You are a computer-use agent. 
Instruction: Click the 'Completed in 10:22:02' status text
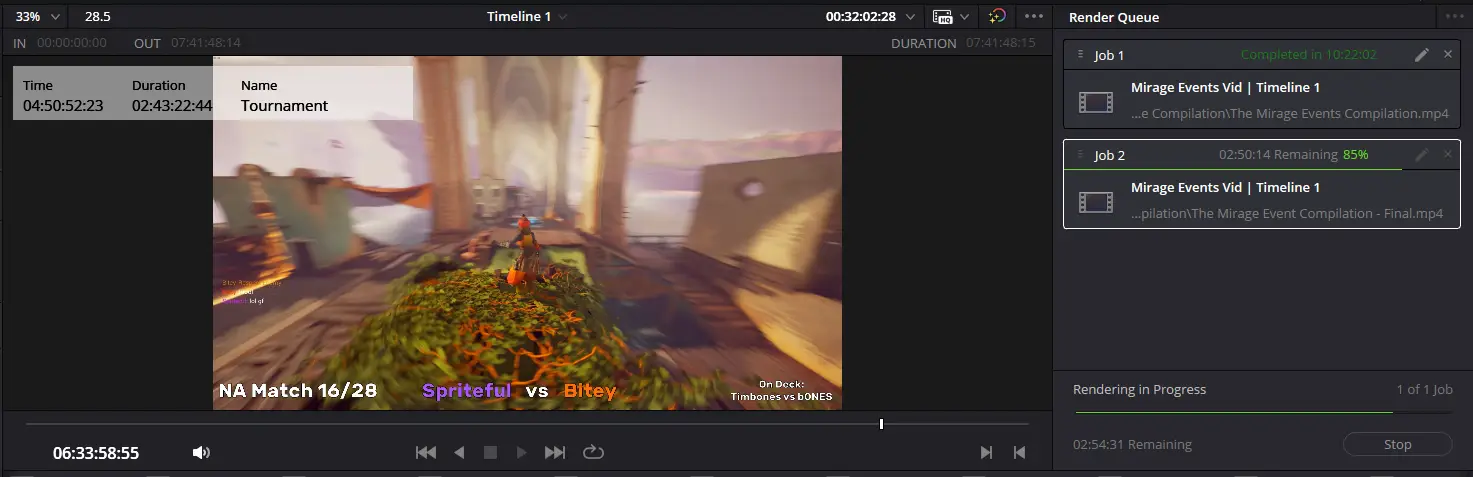tap(1309, 55)
